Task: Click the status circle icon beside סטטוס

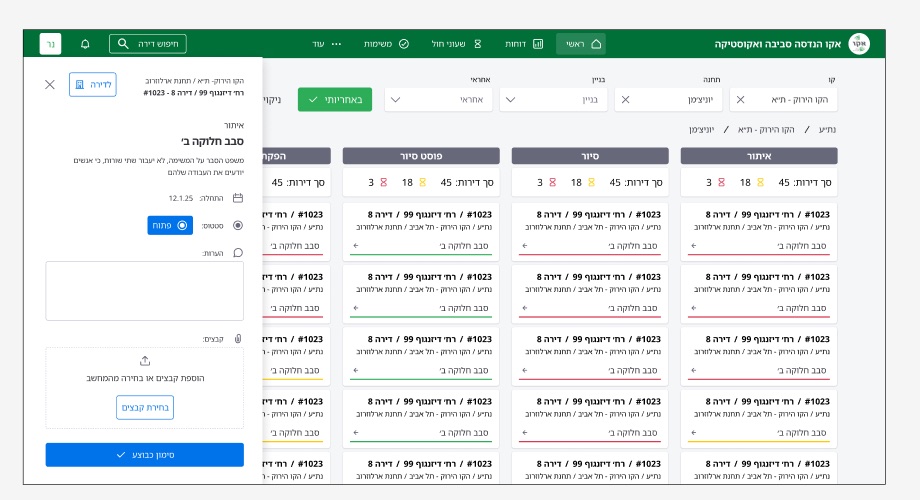Action: 238,225
